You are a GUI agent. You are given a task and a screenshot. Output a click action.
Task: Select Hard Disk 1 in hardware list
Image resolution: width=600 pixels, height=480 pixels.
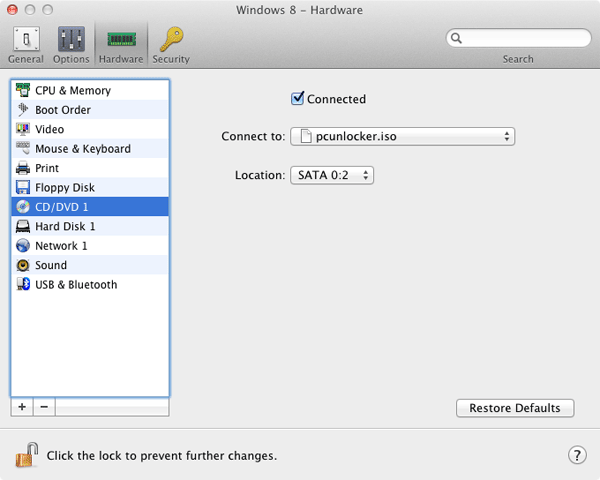tap(90, 226)
